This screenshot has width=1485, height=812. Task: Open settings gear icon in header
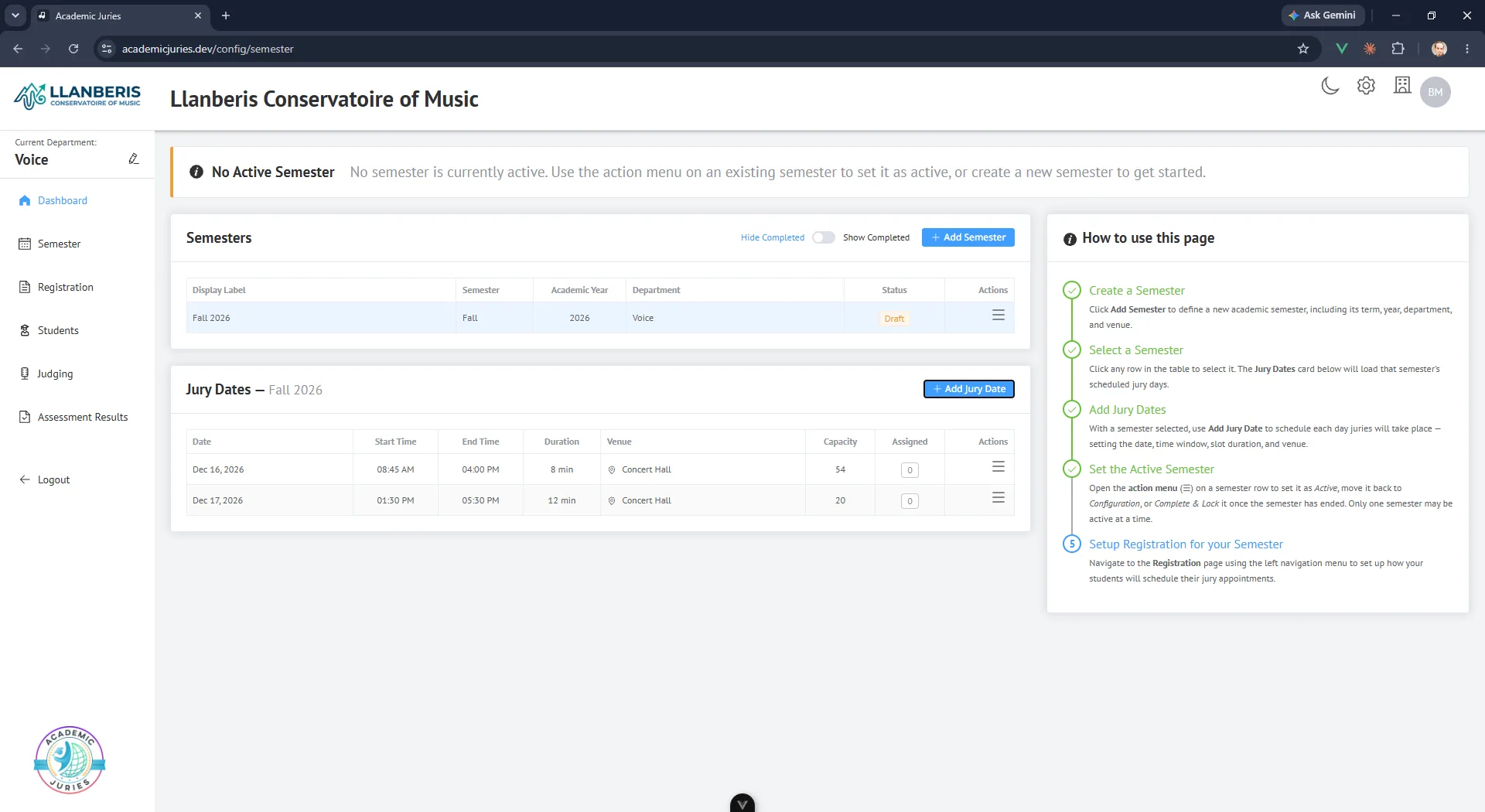coord(1366,86)
